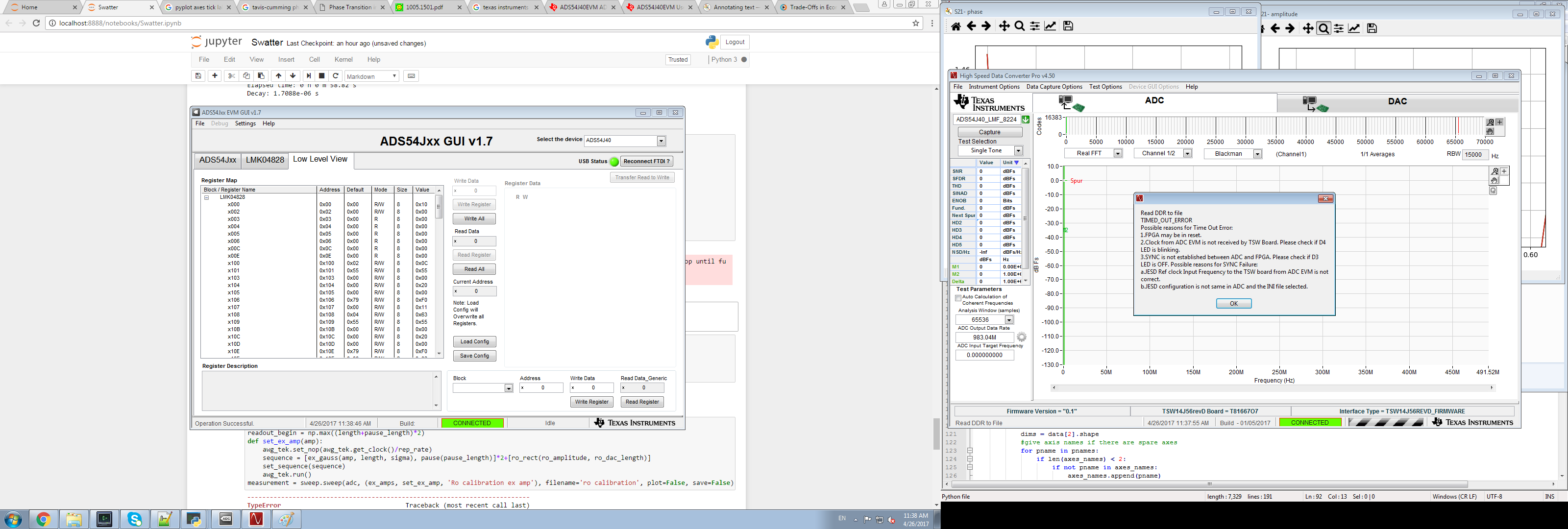Open Jupyter cell type Markdown dropdown

[372, 76]
